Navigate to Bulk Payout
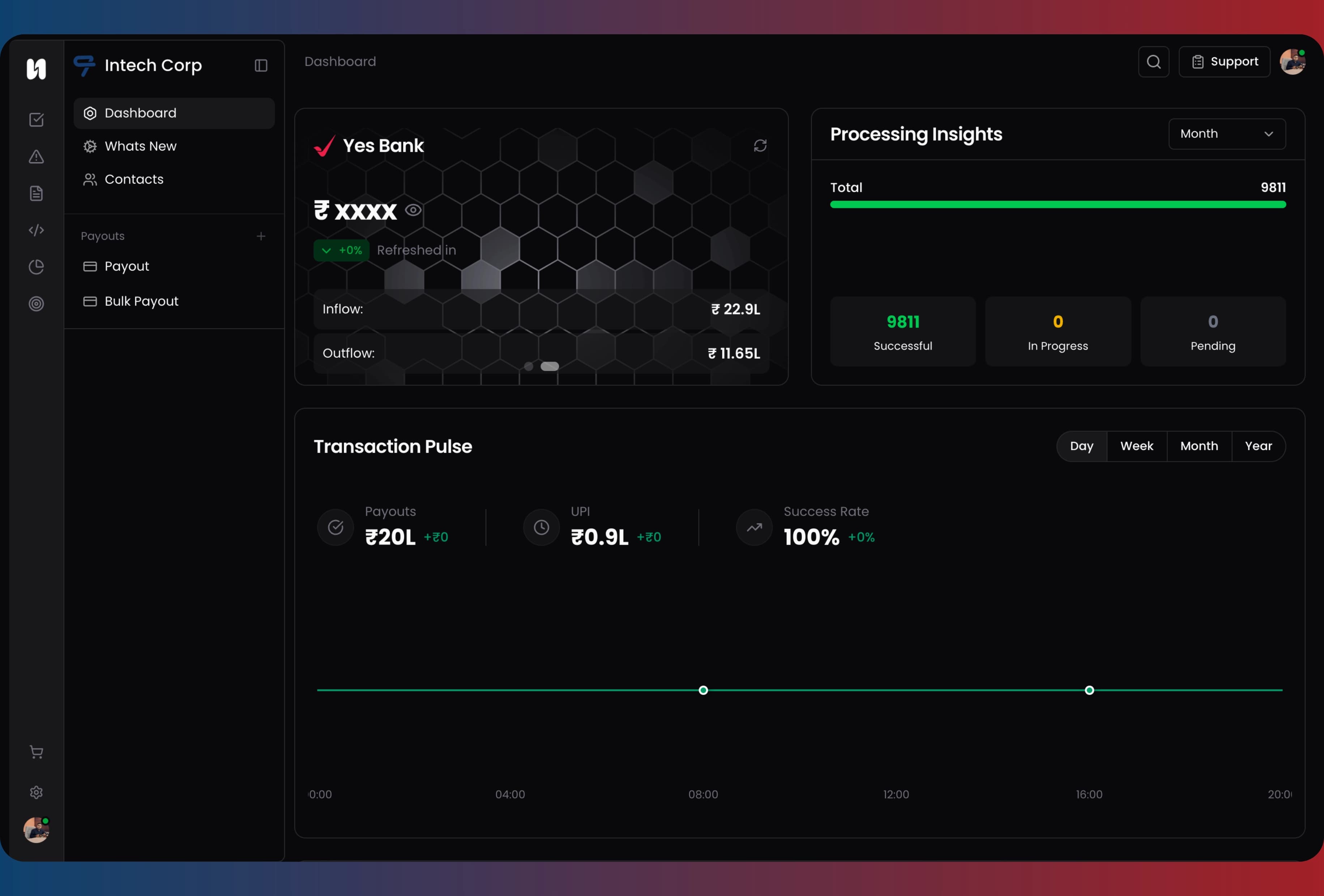The height and width of the screenshot is (896, 1324). coord(141,301)
